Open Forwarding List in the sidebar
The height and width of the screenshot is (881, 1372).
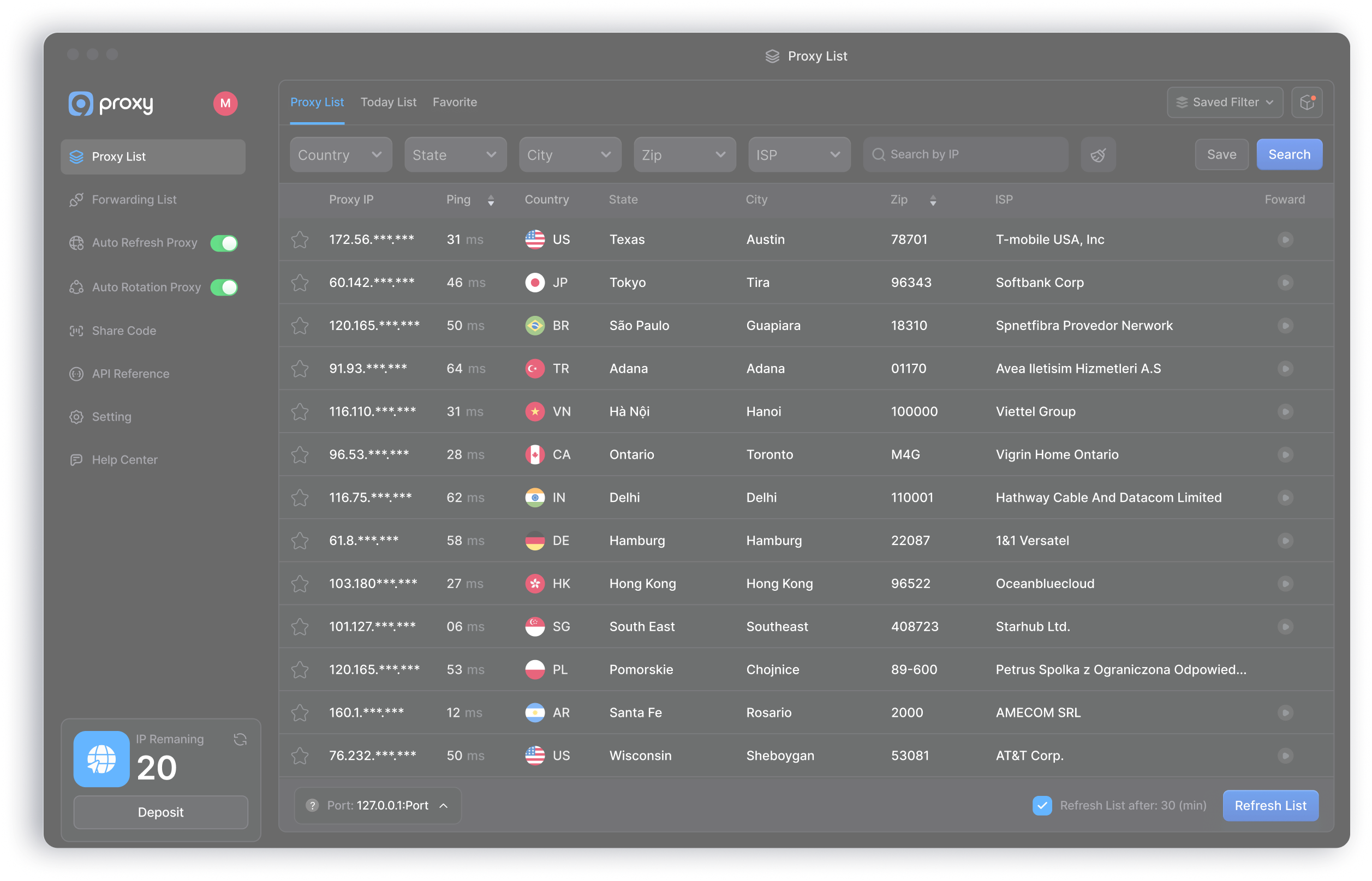pos(134,200)
